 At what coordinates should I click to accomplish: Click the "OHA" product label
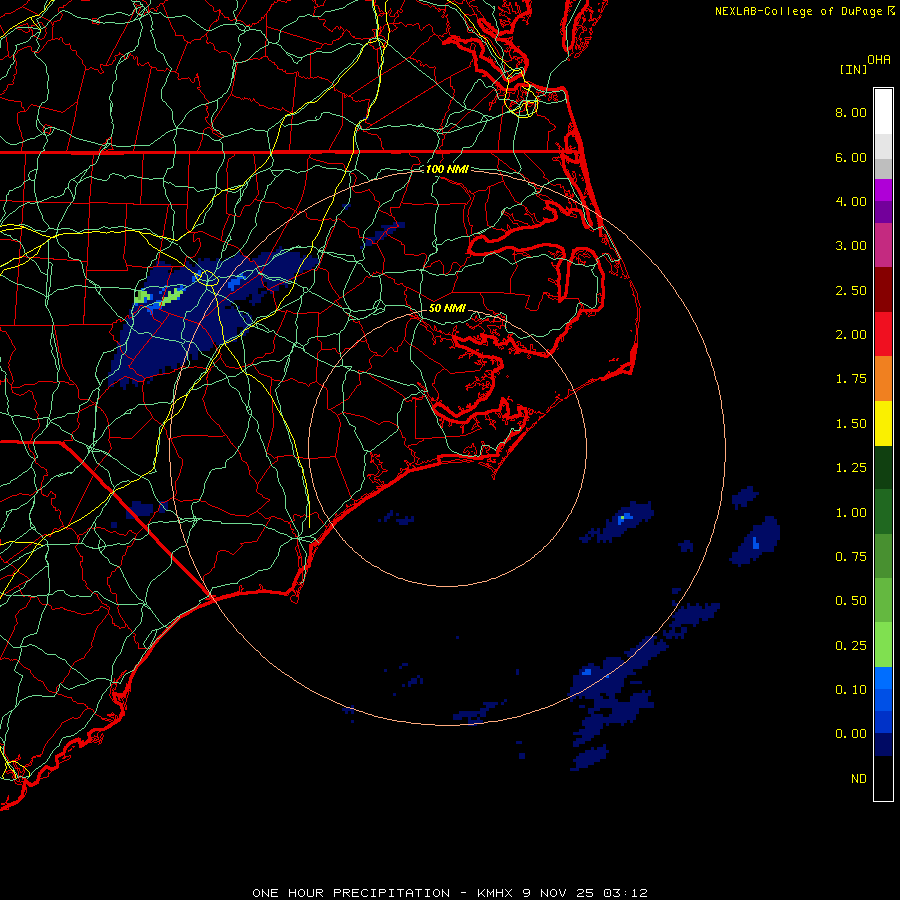pyautogui.click(x=879, y=60)
